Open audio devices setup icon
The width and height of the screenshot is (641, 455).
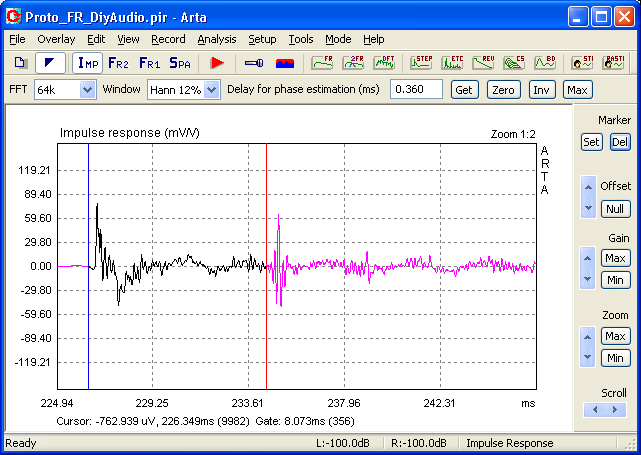click(x=254, y=63)
